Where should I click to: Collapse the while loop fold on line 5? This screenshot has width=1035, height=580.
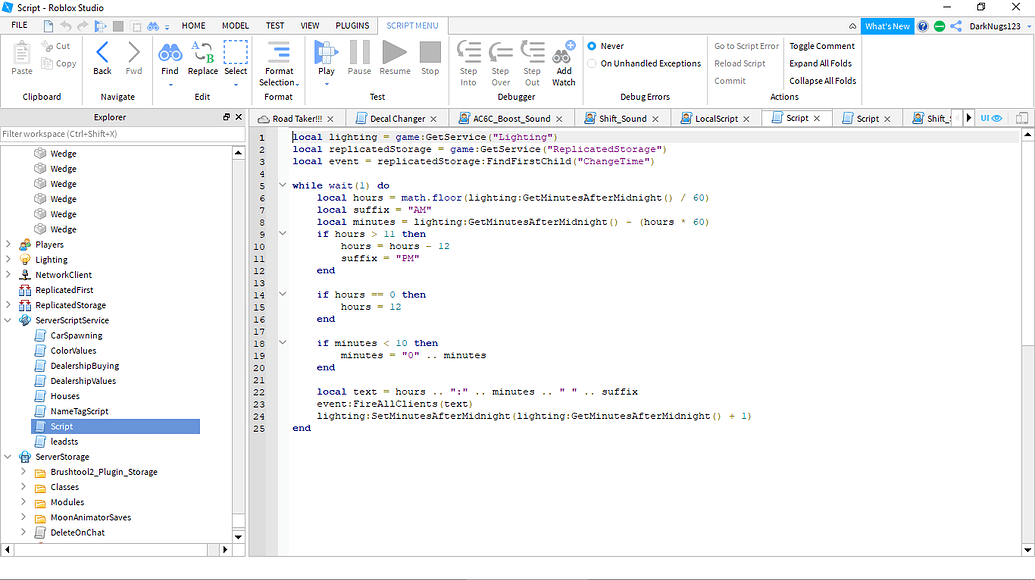pos(283,185)
